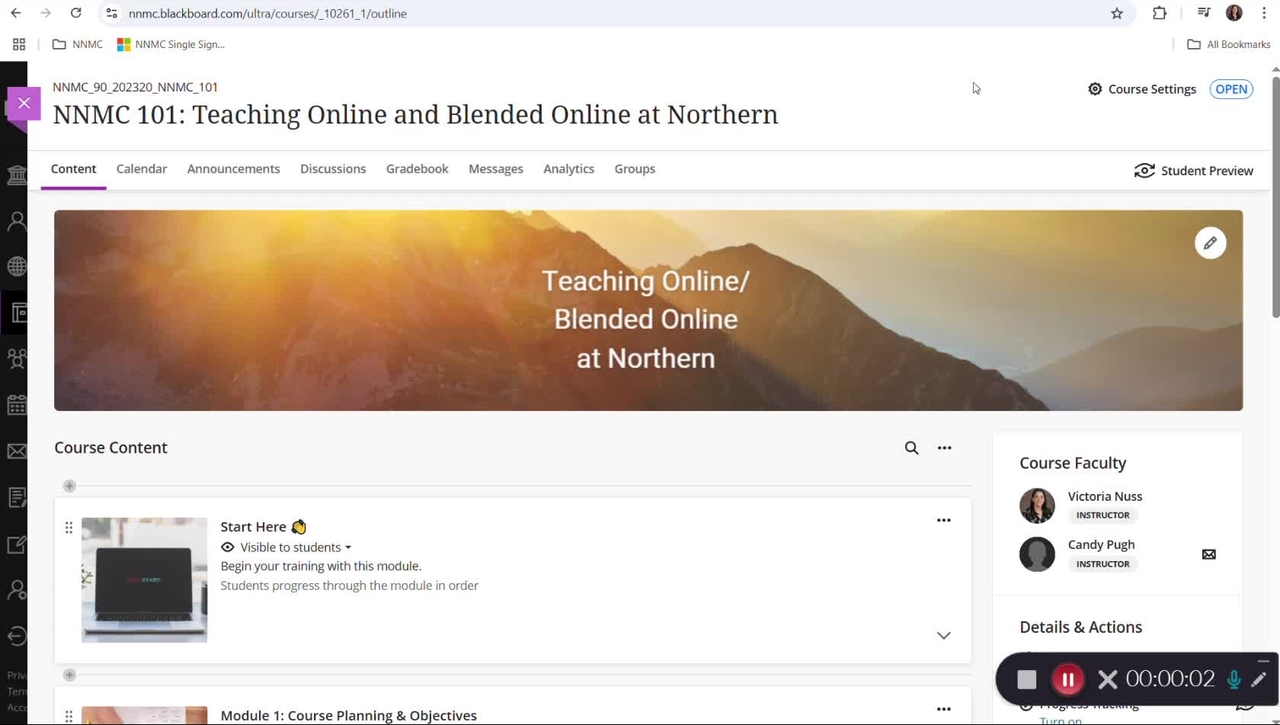The height and width of the screenshot is (725, 1280).
Task: Open Chrome profile avatar
Action: pyautogui.click(x=1234, y=13)
